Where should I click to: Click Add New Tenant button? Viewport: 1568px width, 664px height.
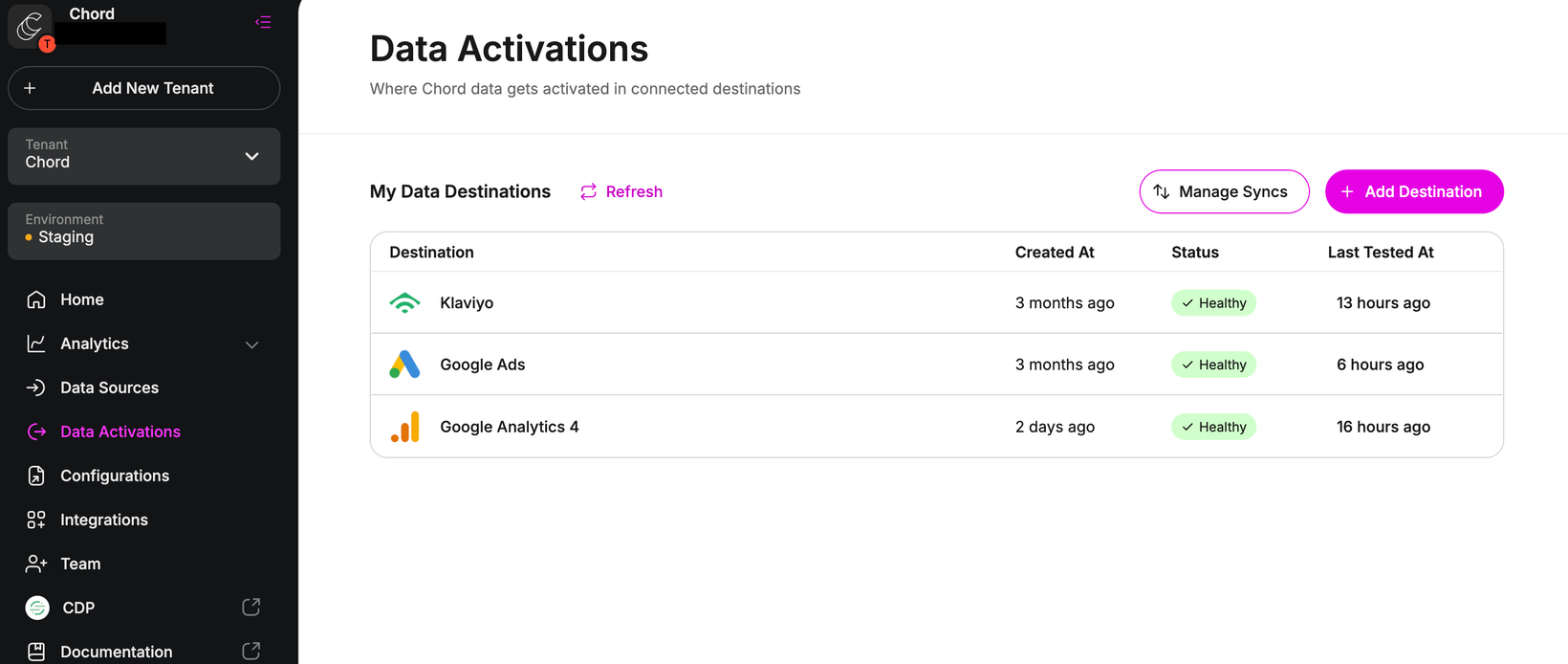point(144,88)
